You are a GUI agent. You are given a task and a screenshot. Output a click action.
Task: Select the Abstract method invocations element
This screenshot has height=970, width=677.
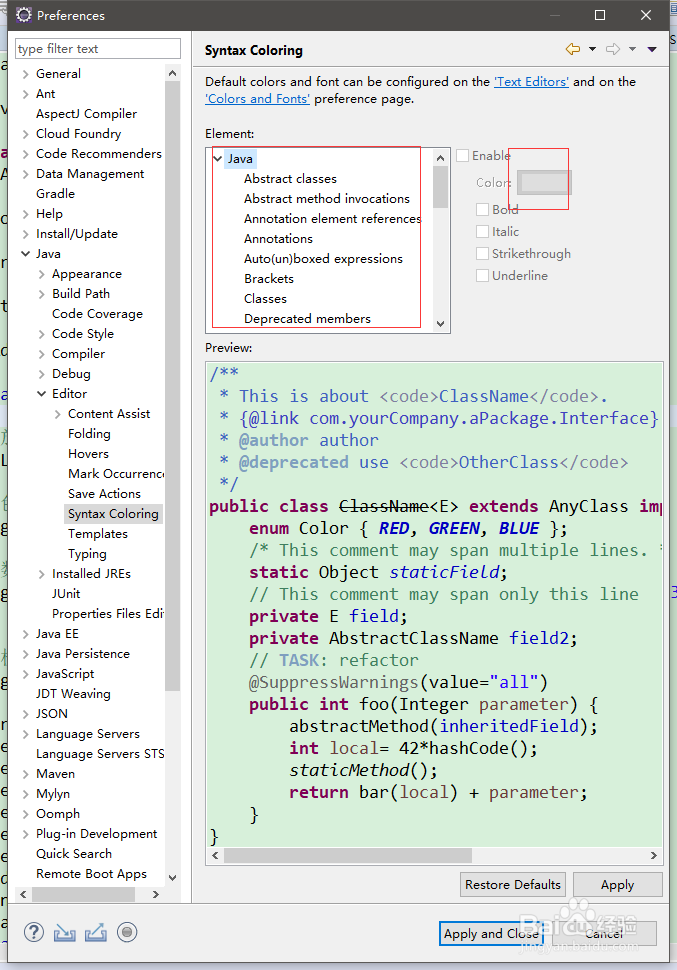327,199
